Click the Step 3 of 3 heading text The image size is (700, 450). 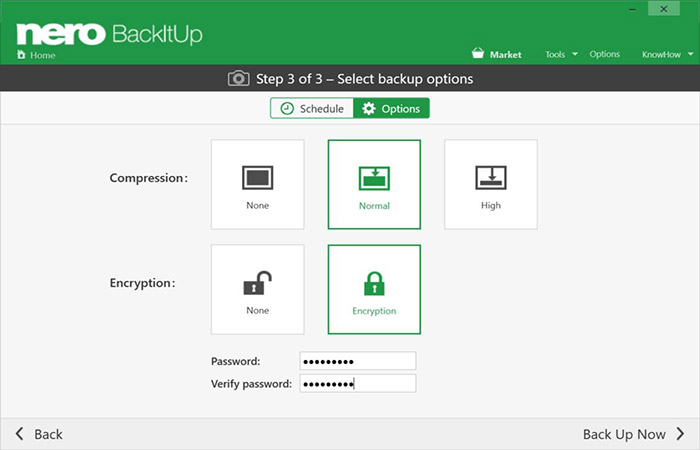tap(364, 79)
